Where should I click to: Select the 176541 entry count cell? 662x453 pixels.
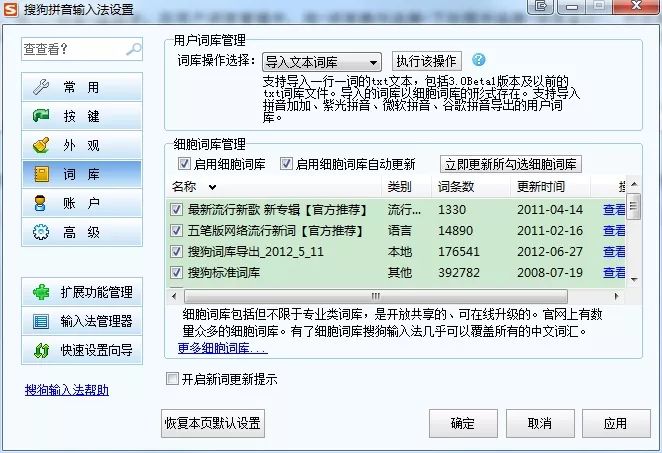(x=459, y=252)
